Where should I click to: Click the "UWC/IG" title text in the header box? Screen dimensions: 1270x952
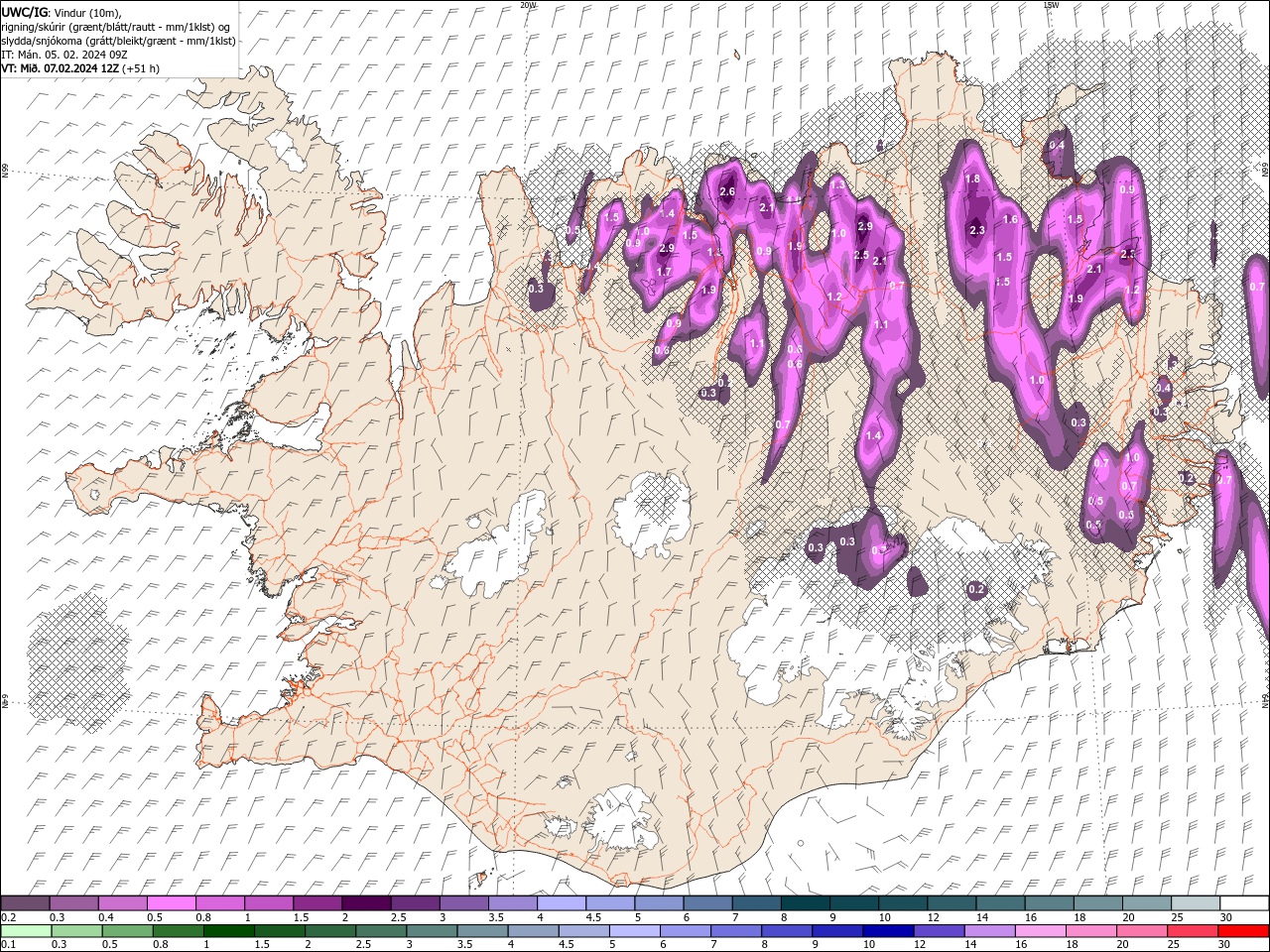coord(24,12)
